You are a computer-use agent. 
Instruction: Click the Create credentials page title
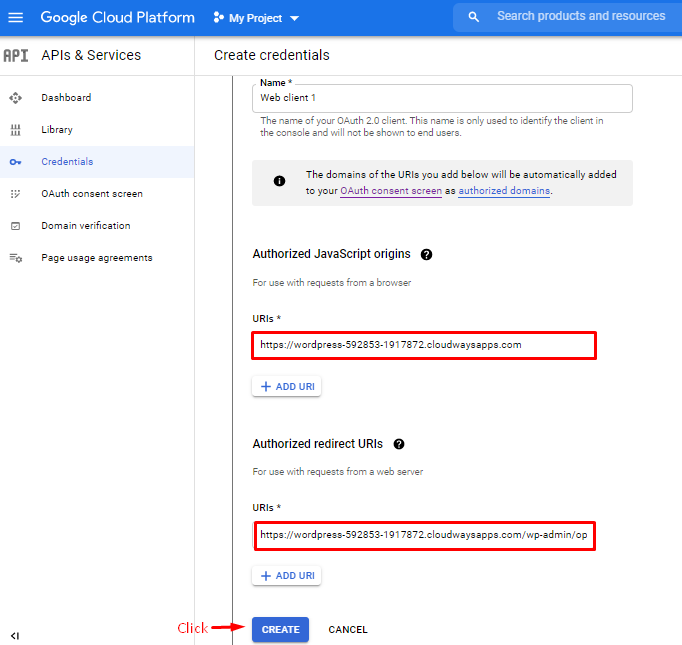coord(272,55)
